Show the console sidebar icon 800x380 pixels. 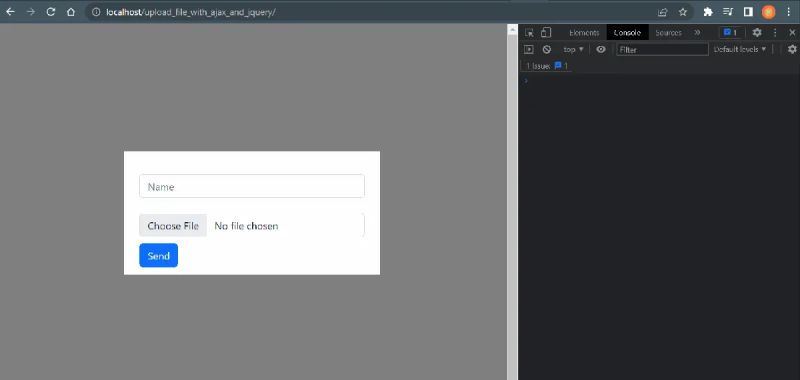point(529,49)
